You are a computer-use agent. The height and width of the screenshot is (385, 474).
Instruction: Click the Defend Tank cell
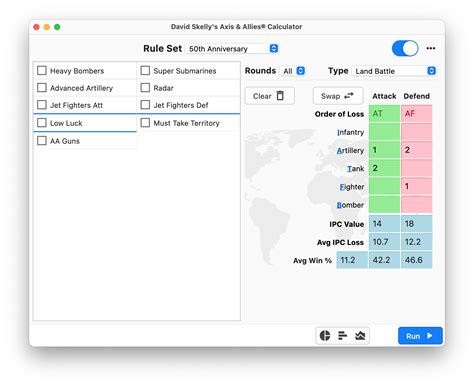[417, 168]
